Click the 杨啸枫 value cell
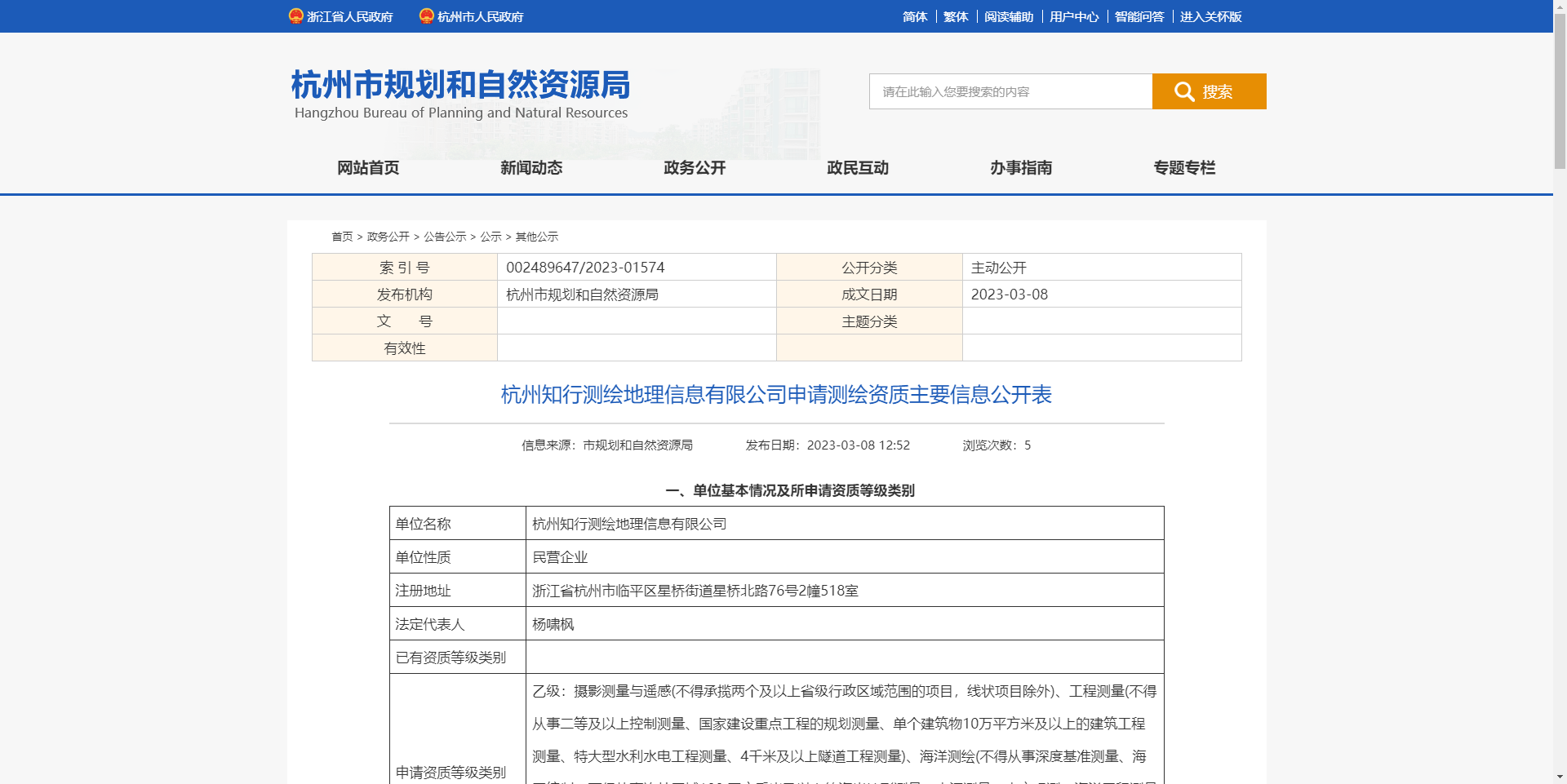1567x784 pixels. 845,624
